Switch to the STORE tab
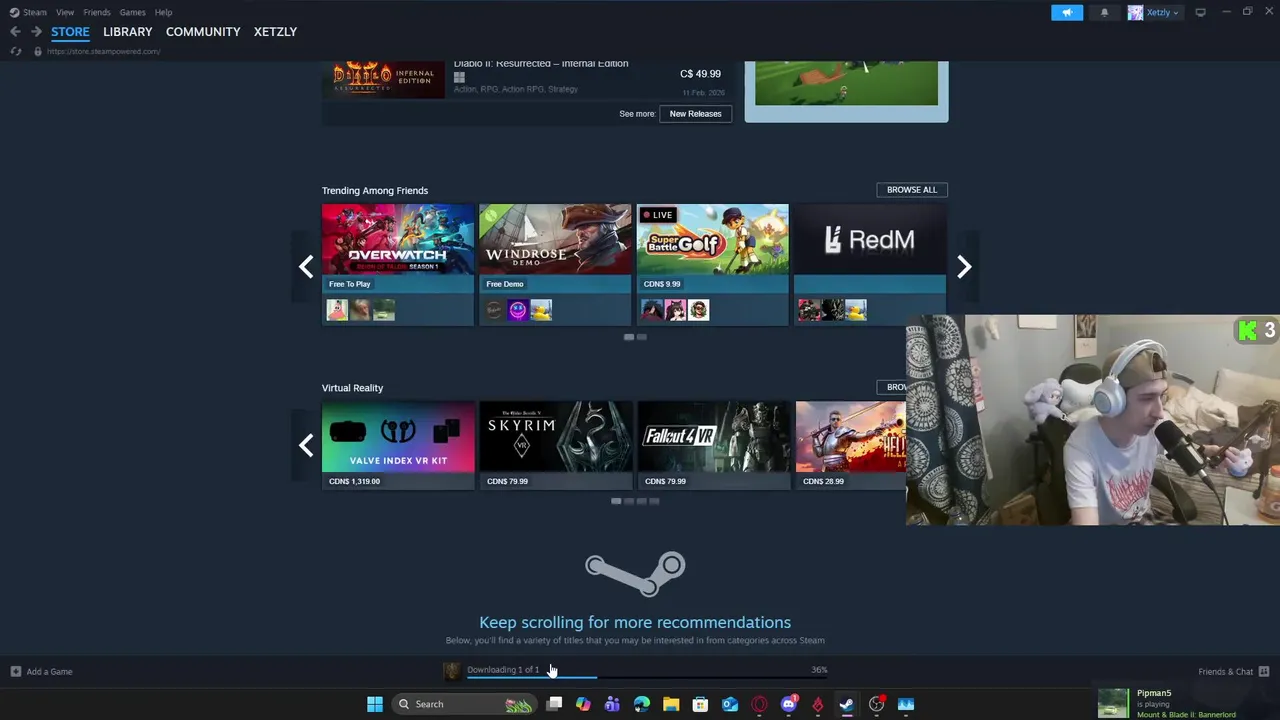This screenshot has height=720, width=1280. pyautogui.click(x=70, y=32)
